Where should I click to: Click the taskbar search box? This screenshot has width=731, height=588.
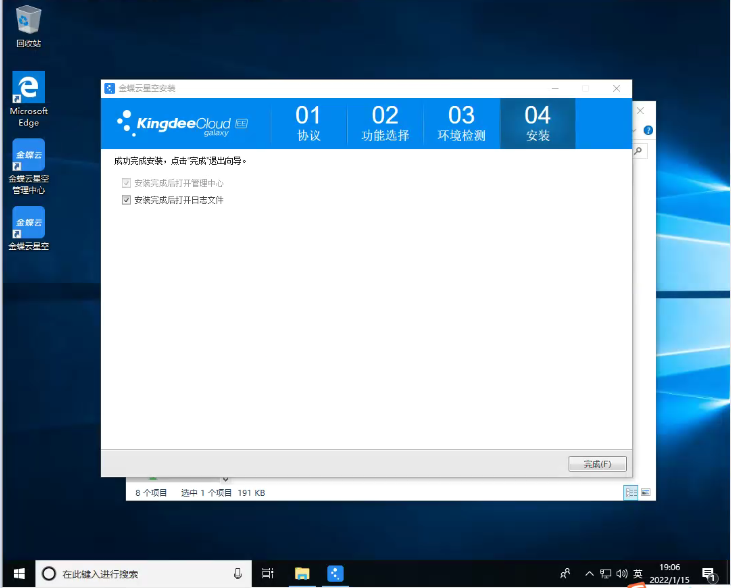click(x=144, y=574)
